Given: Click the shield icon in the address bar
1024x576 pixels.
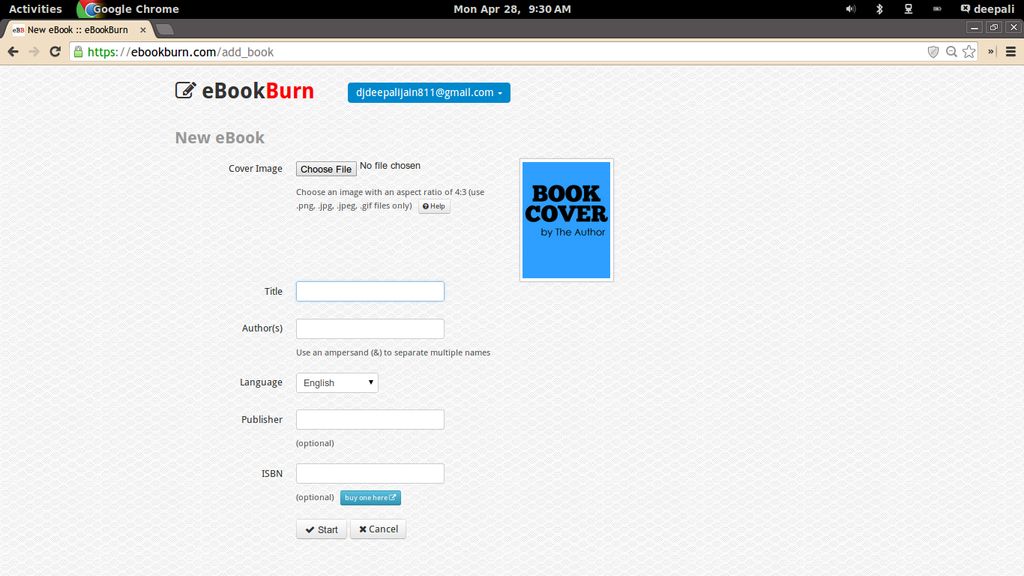Looking at the screenshot, I should click(x=933, y=51).
